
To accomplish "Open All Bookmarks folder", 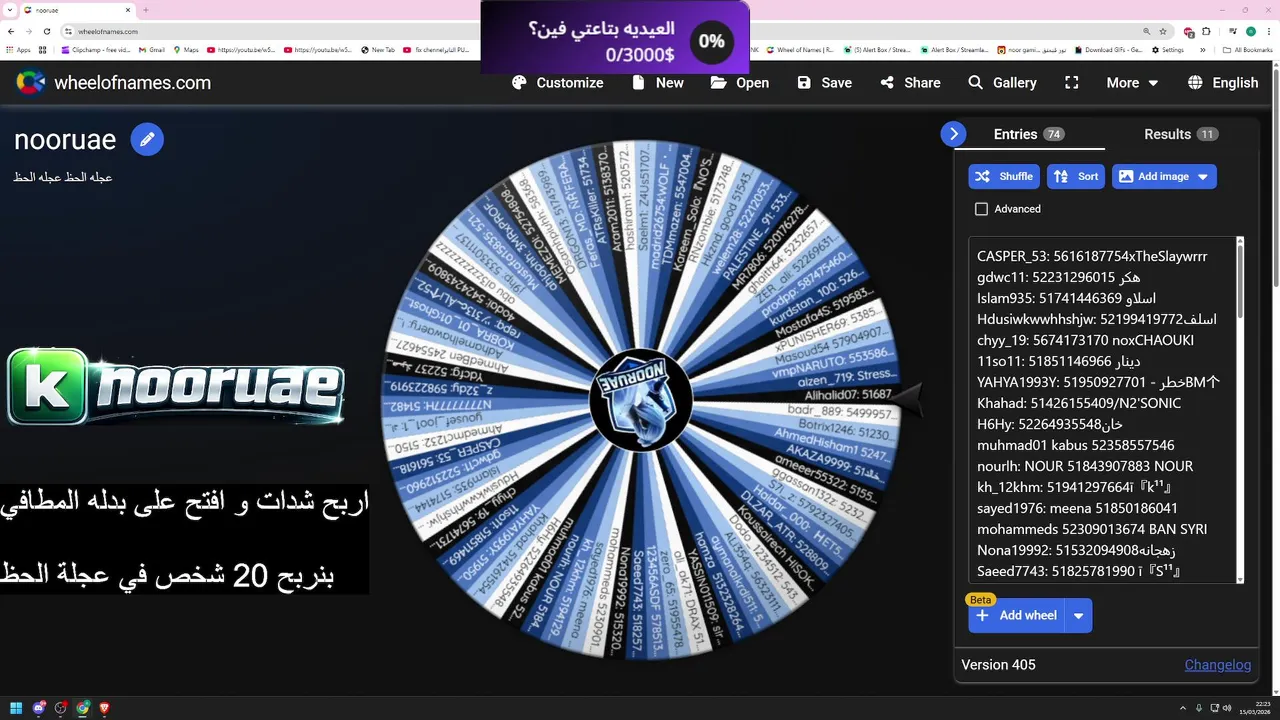I will click(x=1248, y=49).
